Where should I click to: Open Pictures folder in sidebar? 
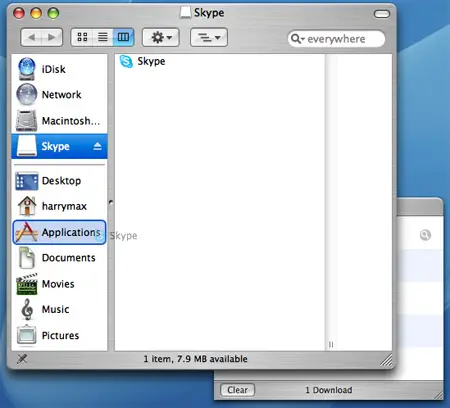(x=59, y=335)
